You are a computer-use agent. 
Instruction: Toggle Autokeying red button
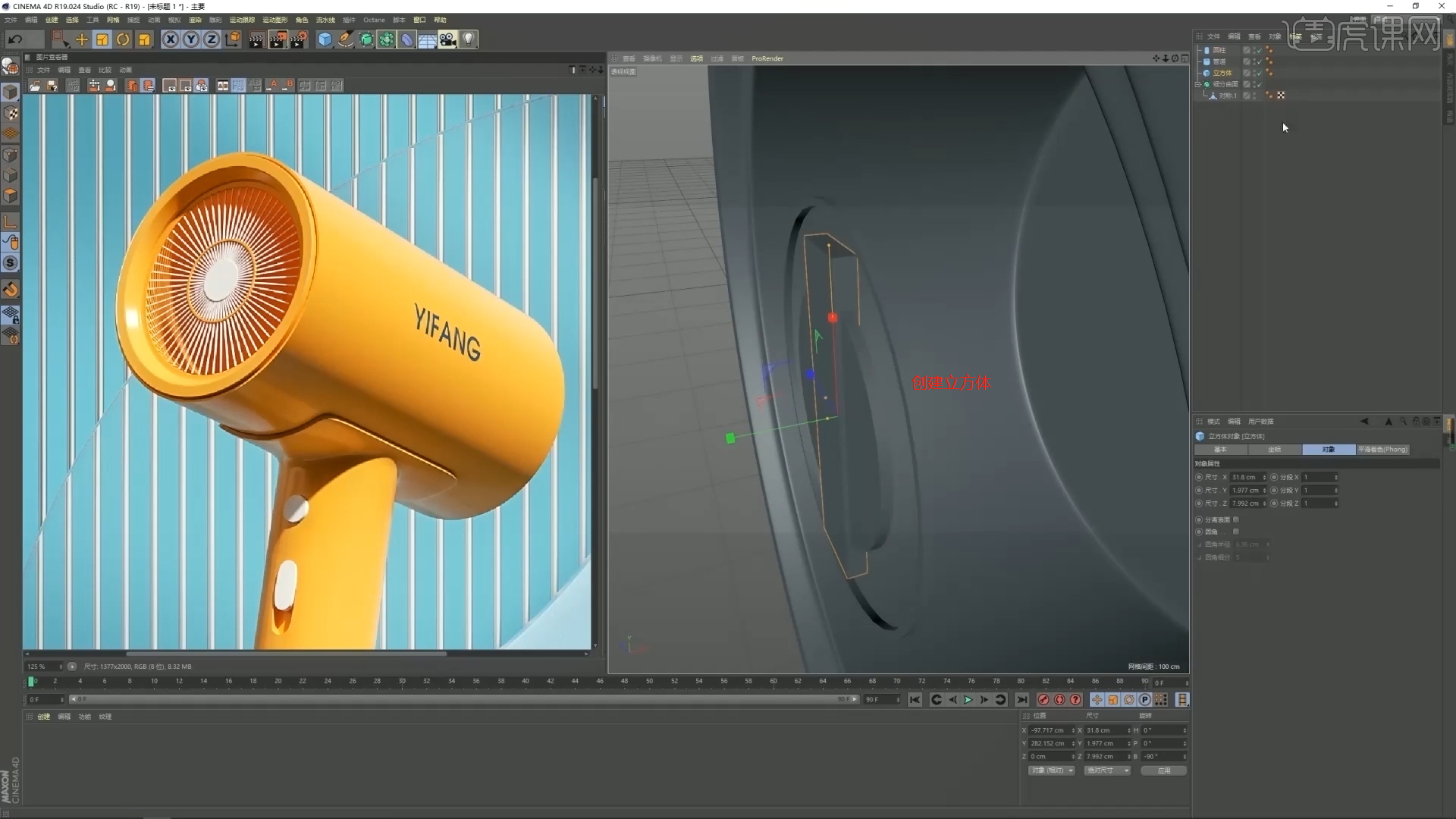pos(1059,700)
